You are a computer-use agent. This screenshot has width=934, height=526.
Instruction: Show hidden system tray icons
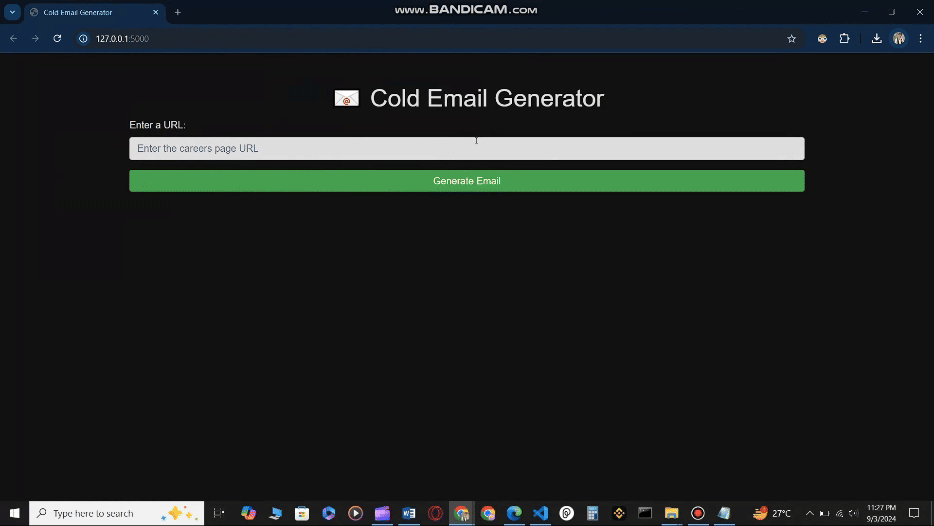[810, 513]
